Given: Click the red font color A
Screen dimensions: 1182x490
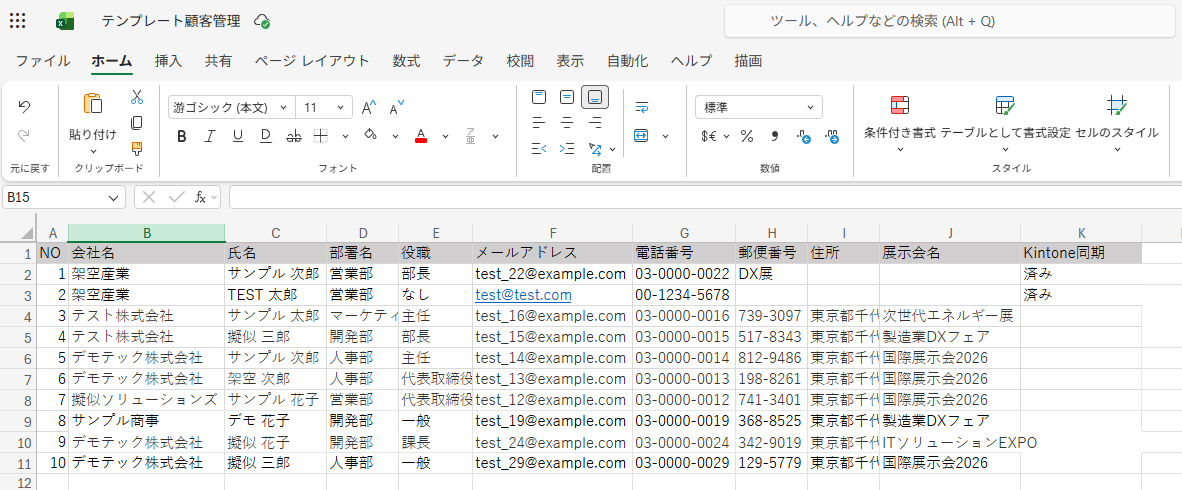Looking at the screenshot, I should [x=421, y=136].
